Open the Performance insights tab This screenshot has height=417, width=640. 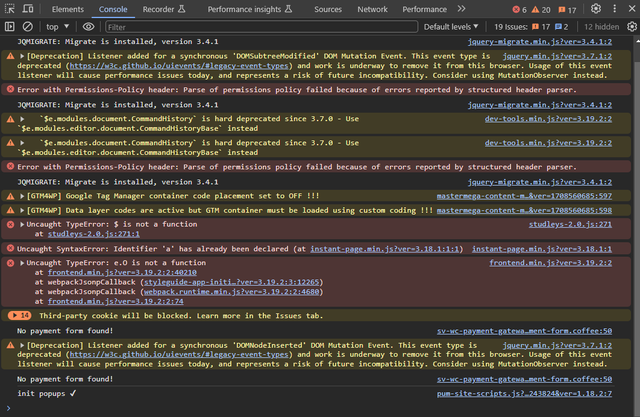click(x=250, y=9)
